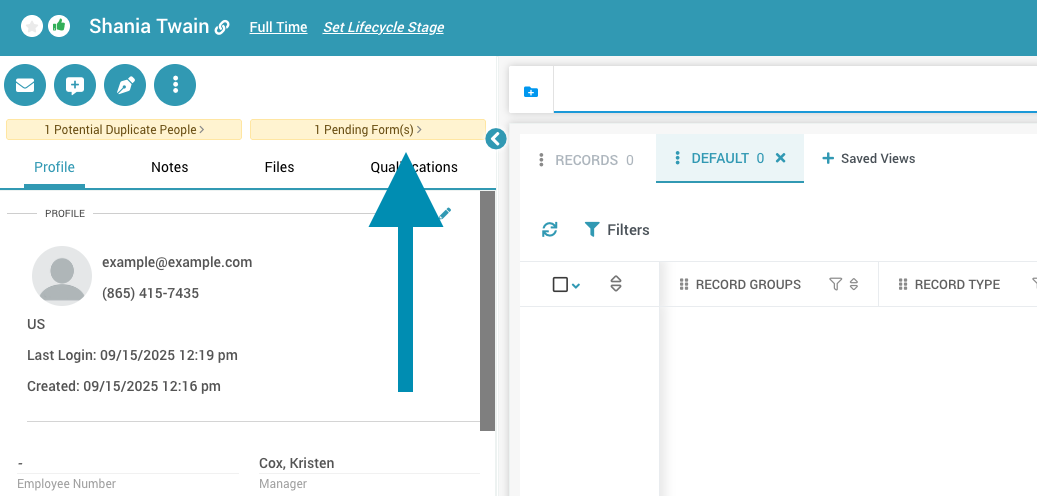The height and width of the screenshot is (496, 1037).
Task: Switch to the Notes tab
Action: pyautogui.click(x=169, y=167)
